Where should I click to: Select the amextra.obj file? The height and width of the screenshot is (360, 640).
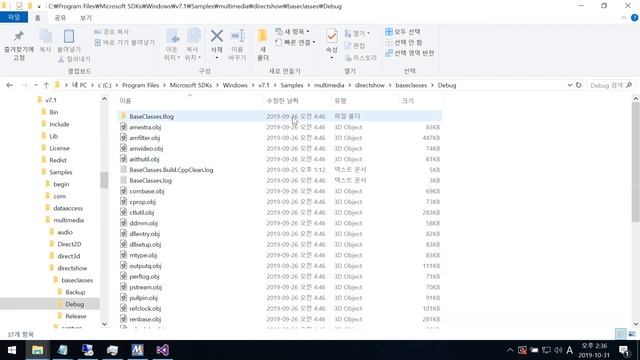coord(145,127)
